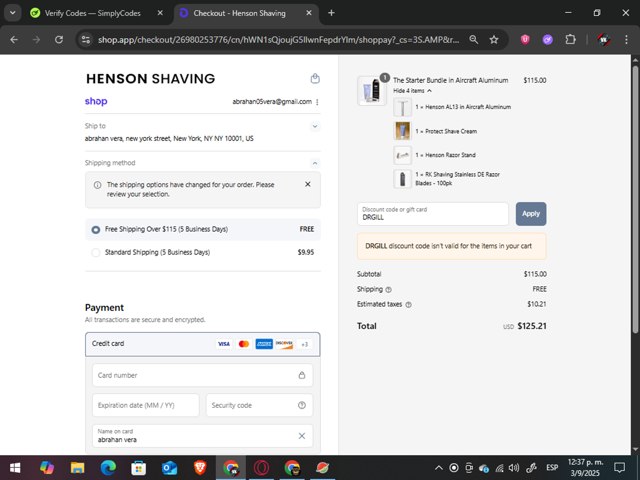The image size is (640, 480).
Task: Click the Visa card logo
Action: 224,344
